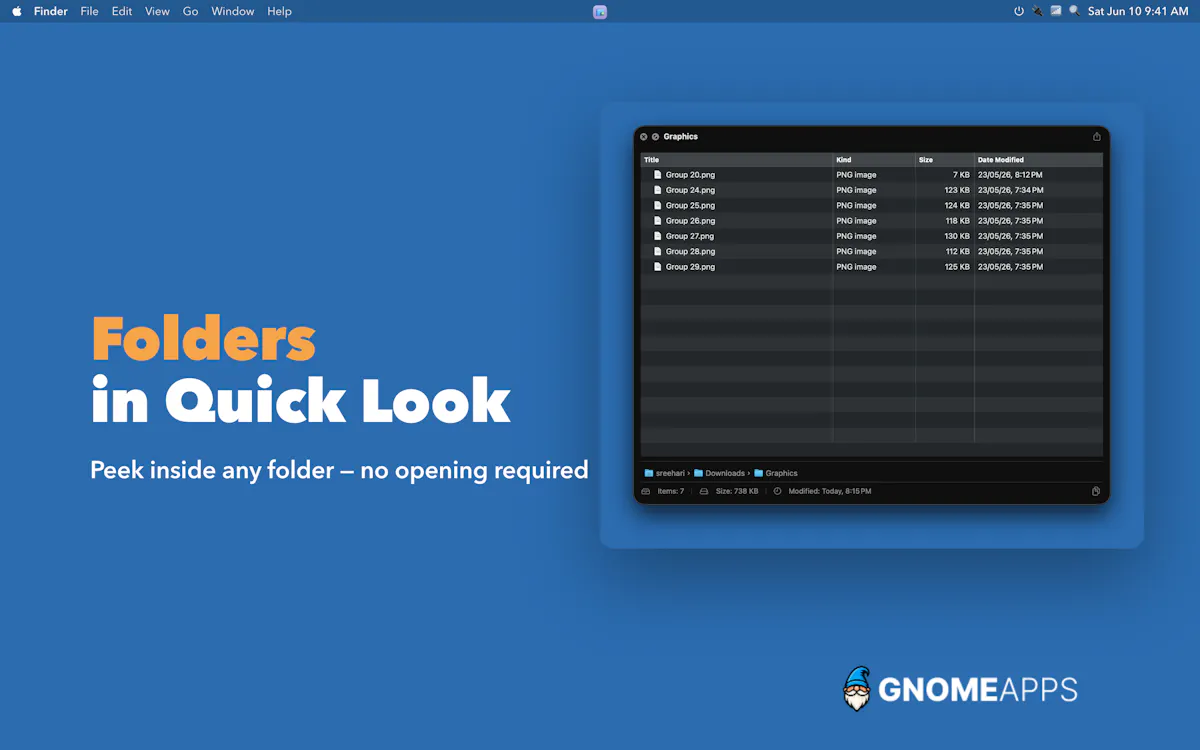Click the 112 KB size value

(957, 251)
